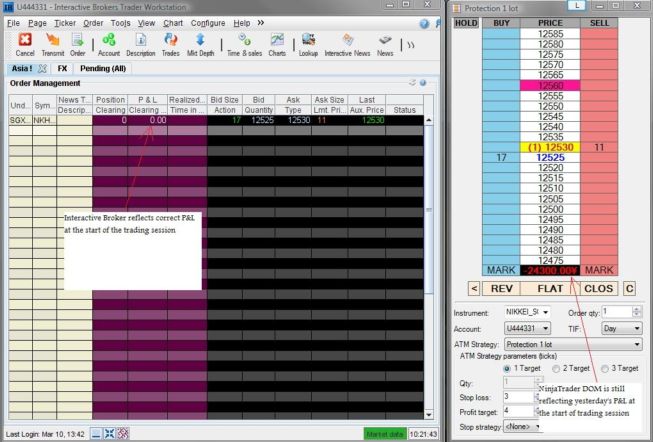Open the Trades toolbar icon
The width and height of the screenshot is (653, 442).
pos(170,45)
